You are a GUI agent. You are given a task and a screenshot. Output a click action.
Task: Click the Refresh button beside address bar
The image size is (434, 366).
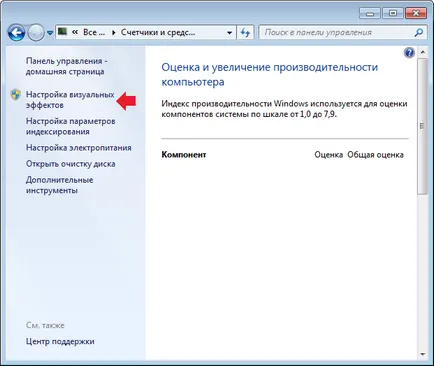pos(245,33)
